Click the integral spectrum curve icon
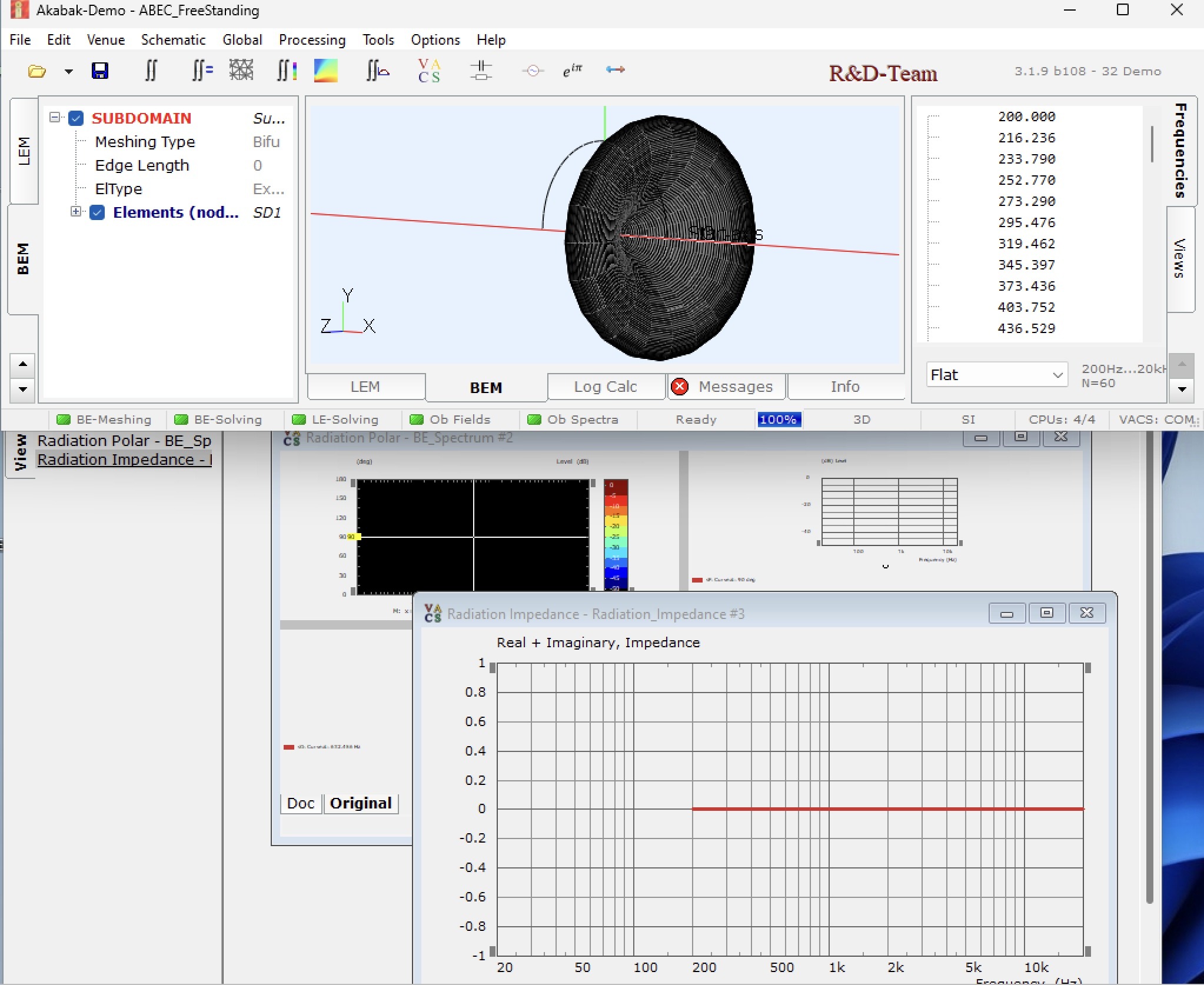Viewport: 1204px width, 985px height. point(378,71)
